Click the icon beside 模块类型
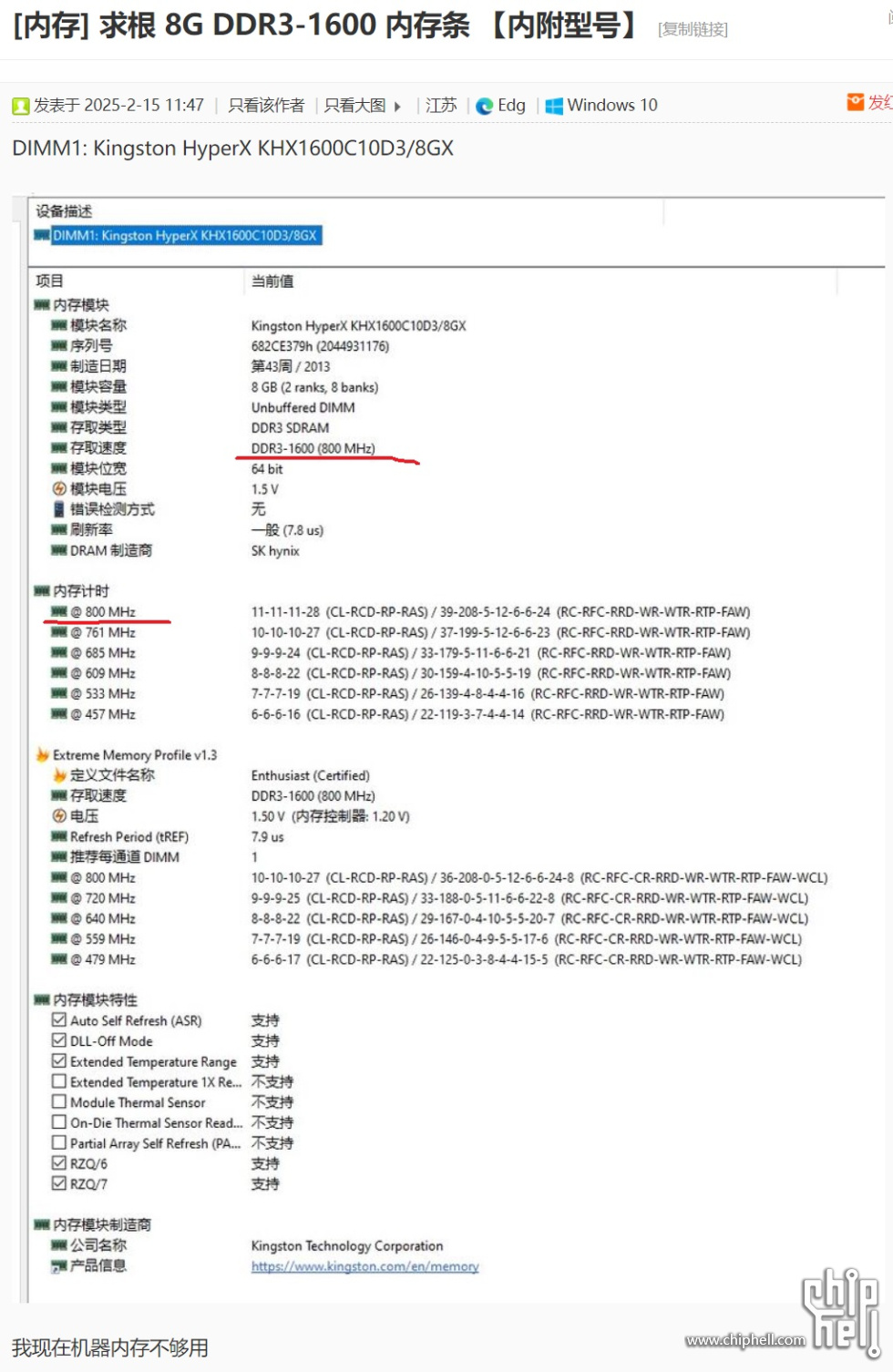This screenshot has height=1372, width=893. (59, 407)
